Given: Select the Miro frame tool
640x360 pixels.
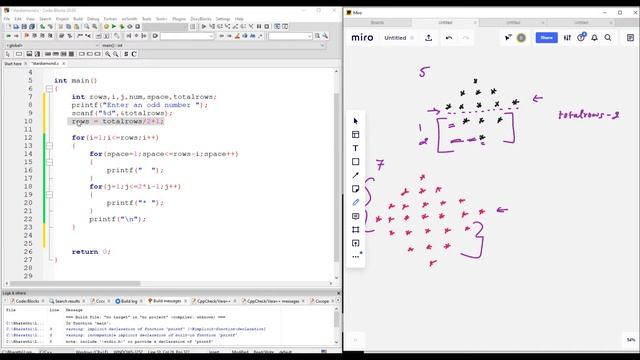Looking at the screenshot, I should point(356,229).
